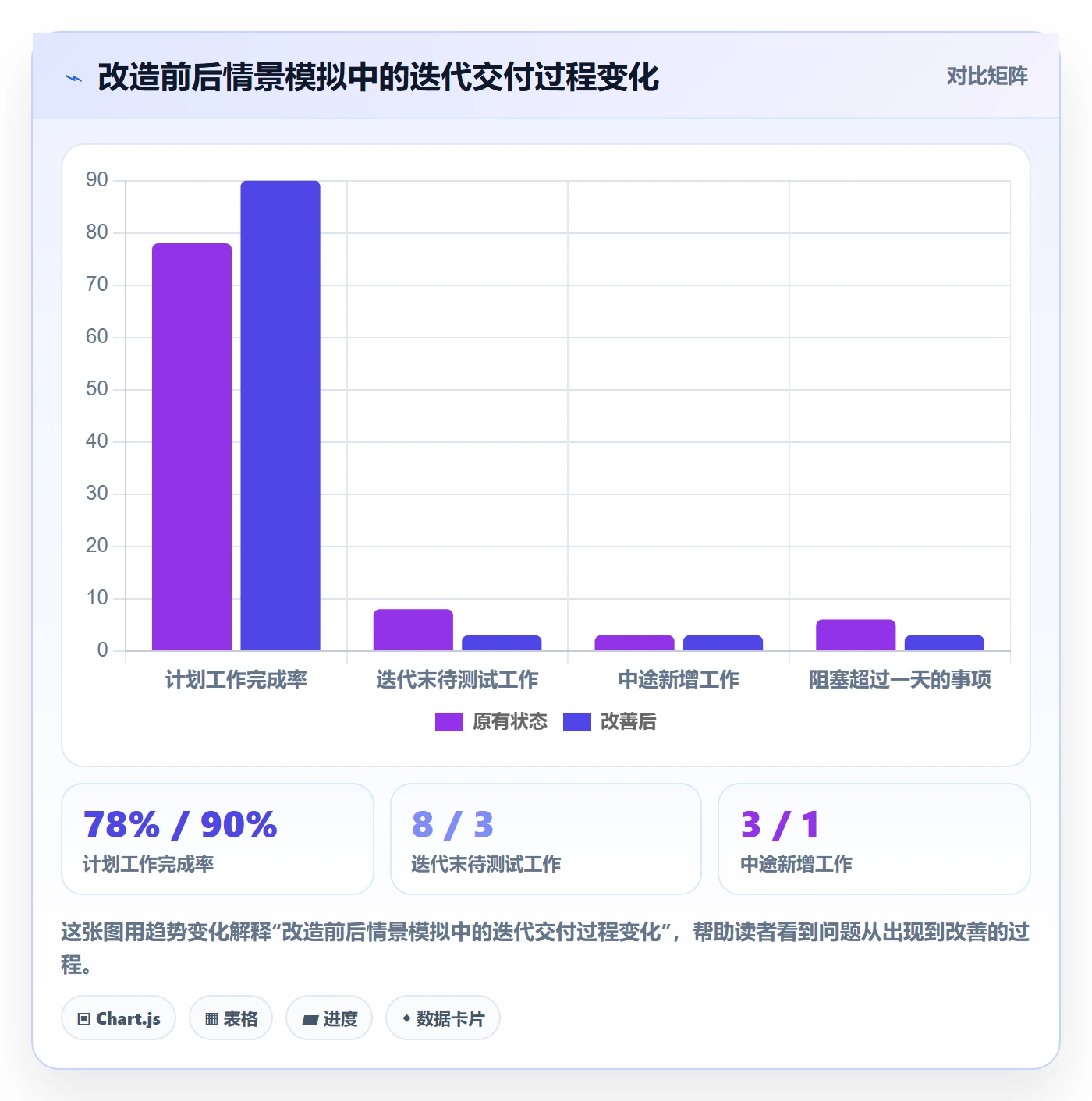Click the 进度 chip bar icon
The width and height of the screenshot is (1092, 1101).
tap(310, 1019)
